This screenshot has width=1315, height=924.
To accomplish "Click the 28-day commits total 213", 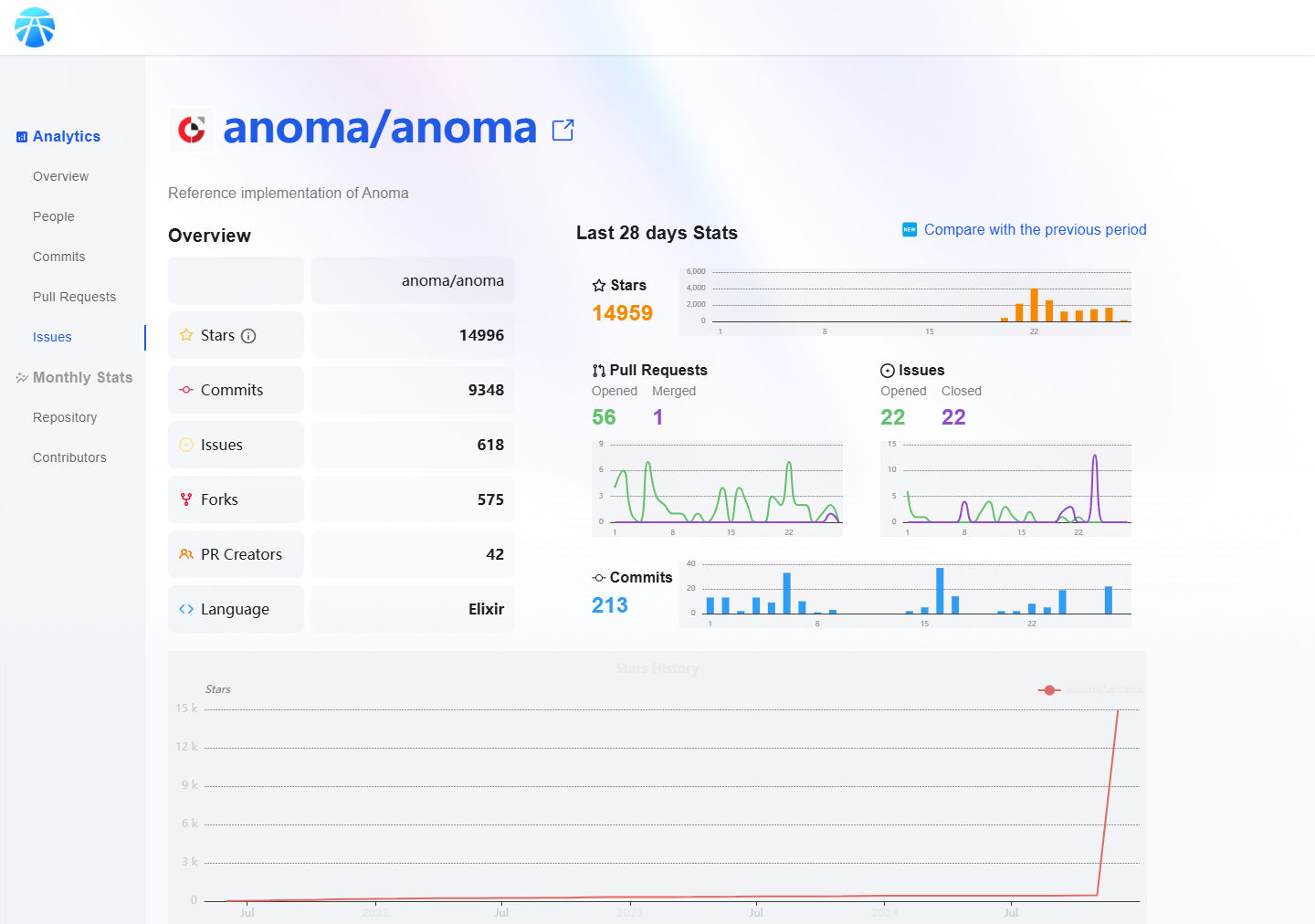I will [x=610, y=605].
